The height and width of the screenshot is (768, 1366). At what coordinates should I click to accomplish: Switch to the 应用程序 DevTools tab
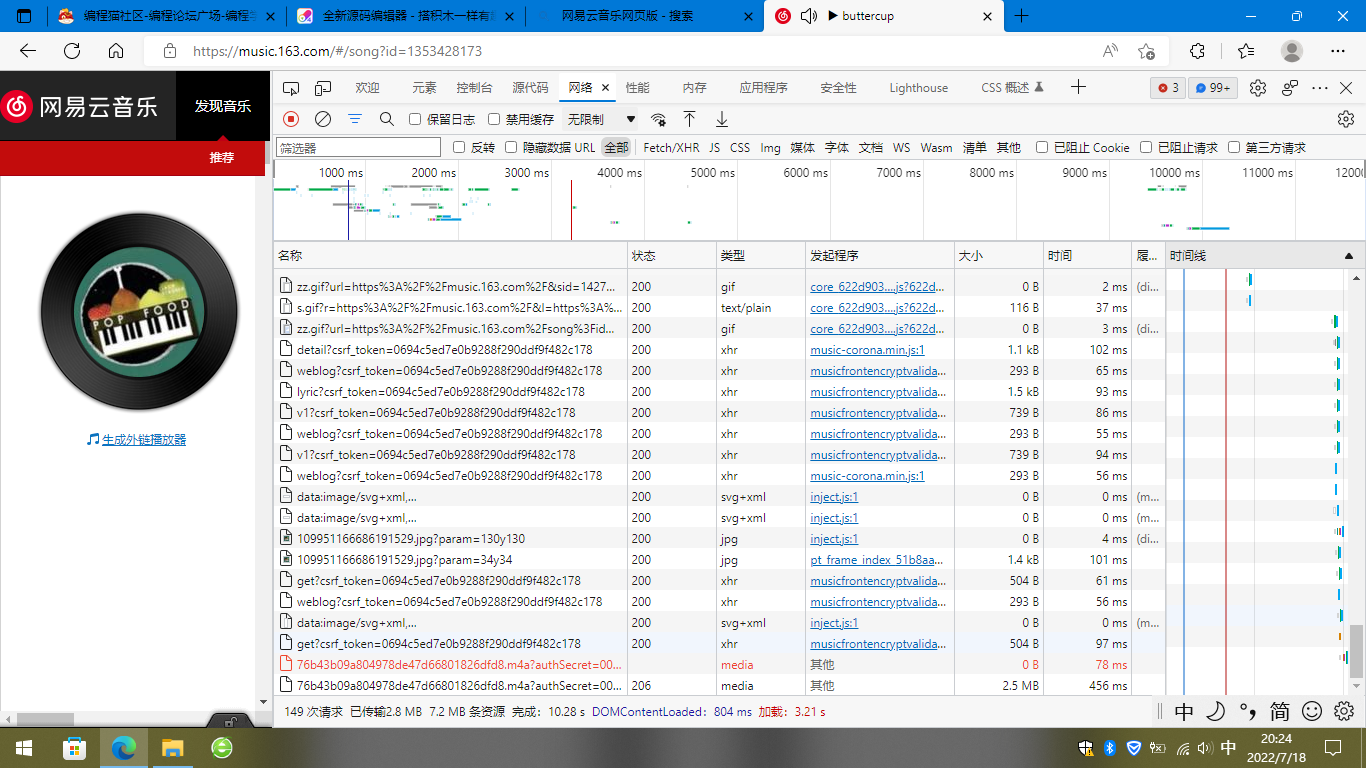[763, 88]
